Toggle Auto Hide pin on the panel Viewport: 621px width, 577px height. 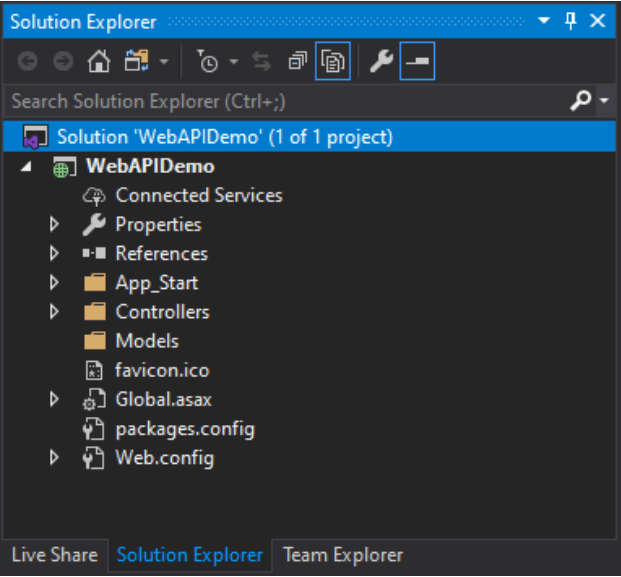[571, 21]
